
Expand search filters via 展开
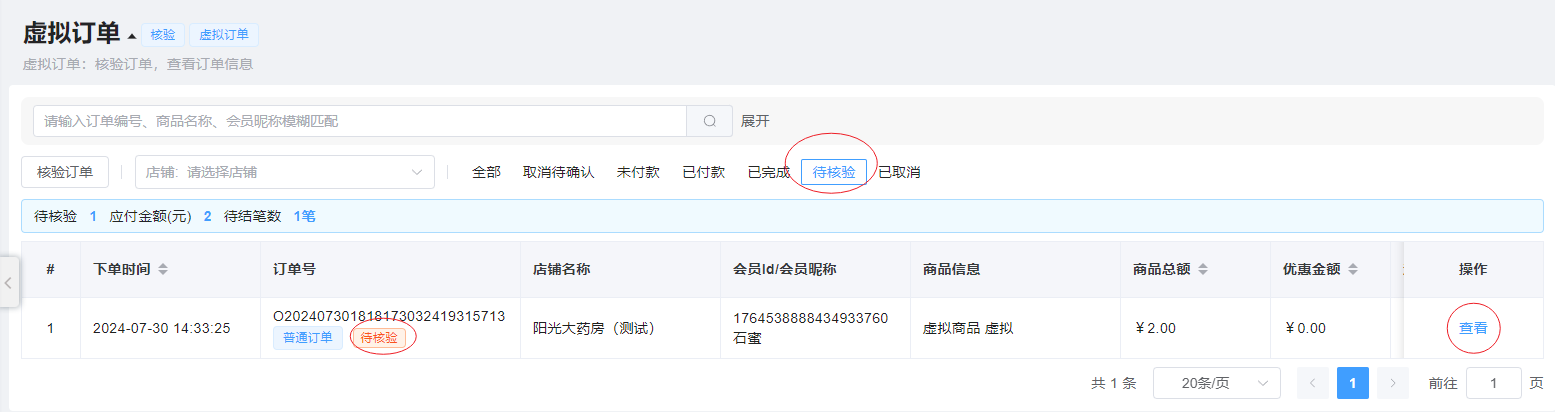755,121
